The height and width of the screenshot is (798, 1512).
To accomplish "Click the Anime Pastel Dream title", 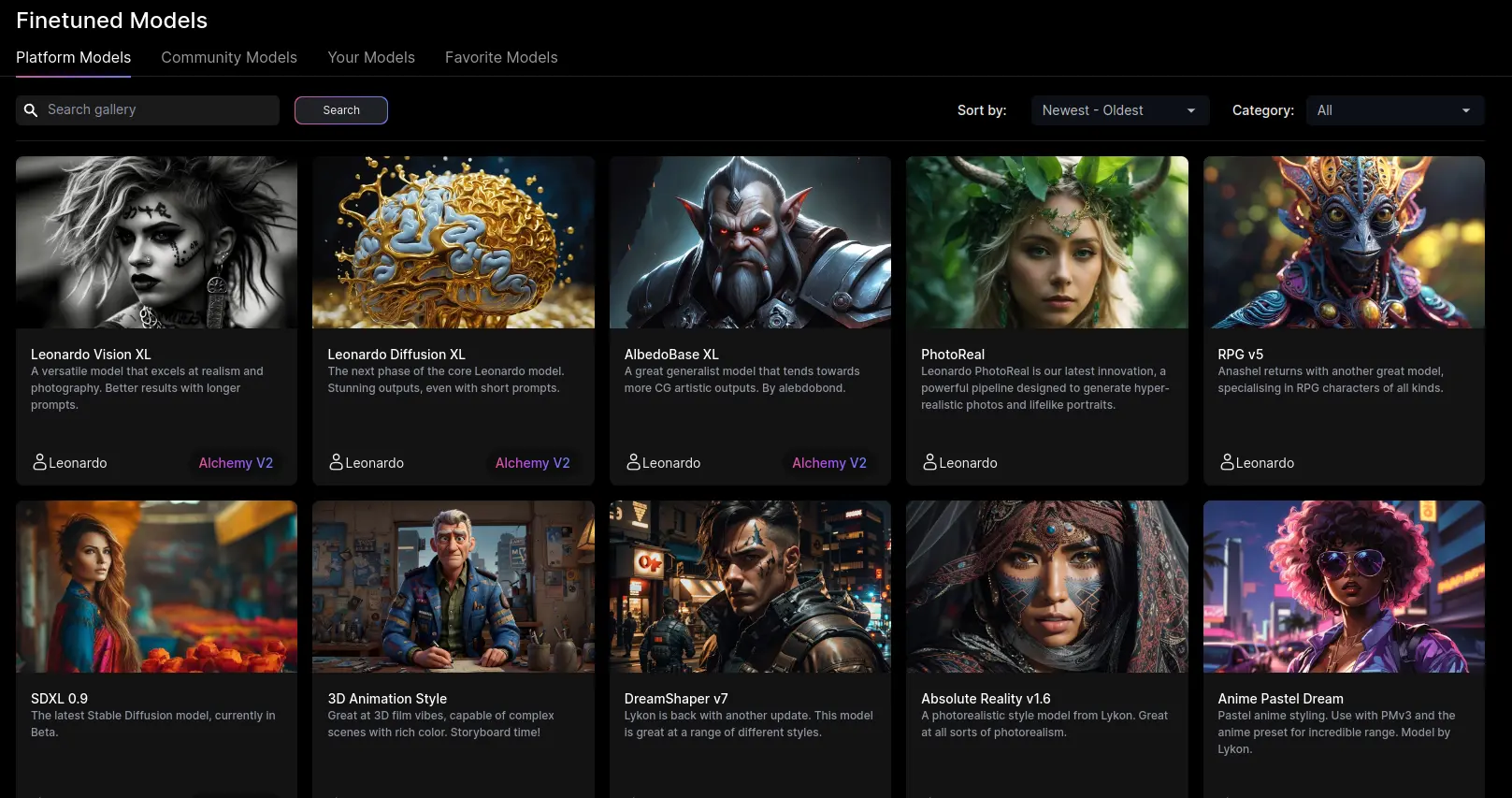I will pyautogui.click(x=1280, y=699).
